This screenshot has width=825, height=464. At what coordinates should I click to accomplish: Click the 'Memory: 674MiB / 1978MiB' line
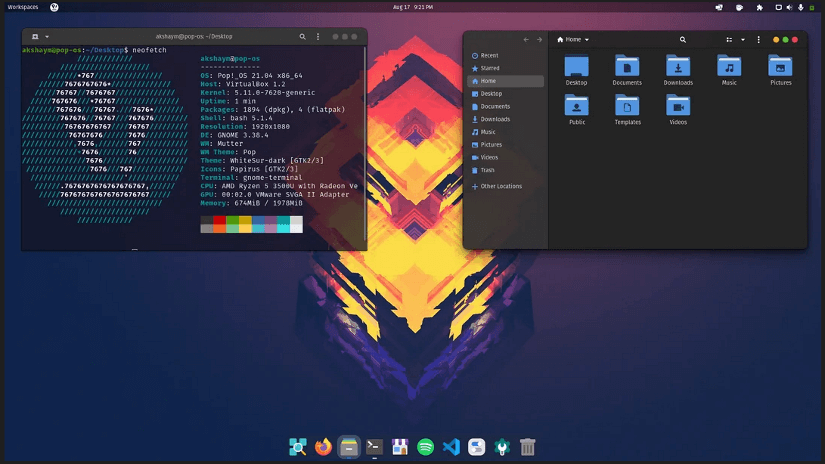251,203
